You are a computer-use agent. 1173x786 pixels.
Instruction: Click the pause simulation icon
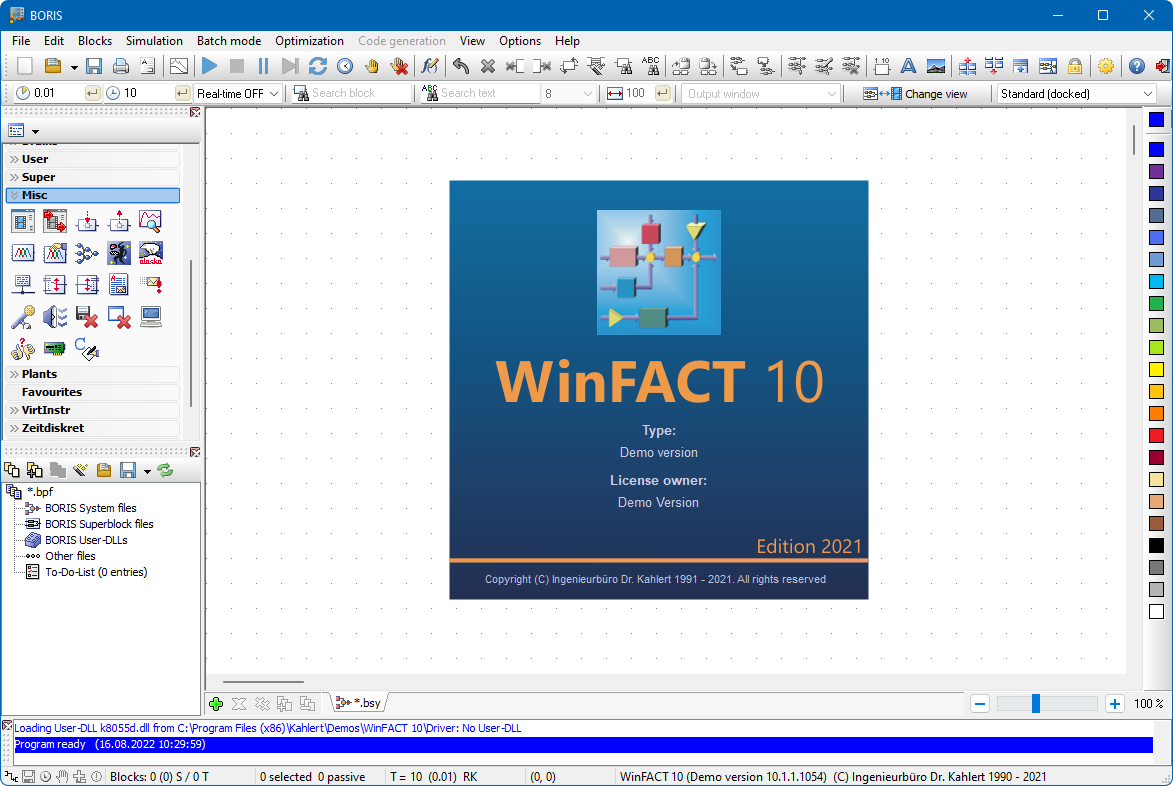click(x=263, y=67)
